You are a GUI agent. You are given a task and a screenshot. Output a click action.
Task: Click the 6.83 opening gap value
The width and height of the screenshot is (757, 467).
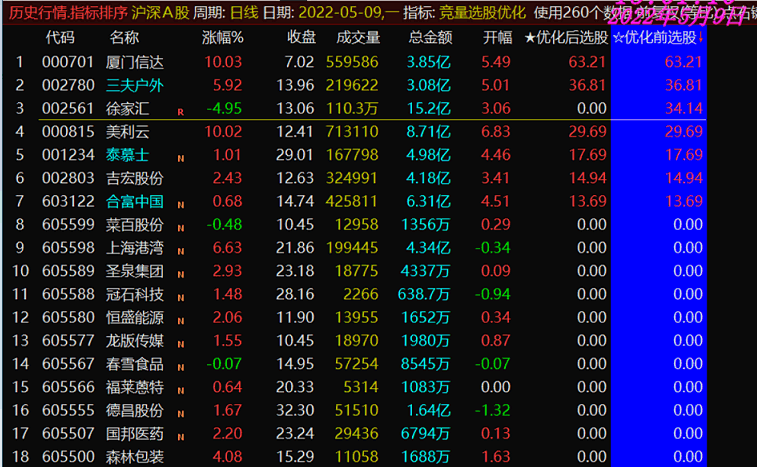click(496, 131)
